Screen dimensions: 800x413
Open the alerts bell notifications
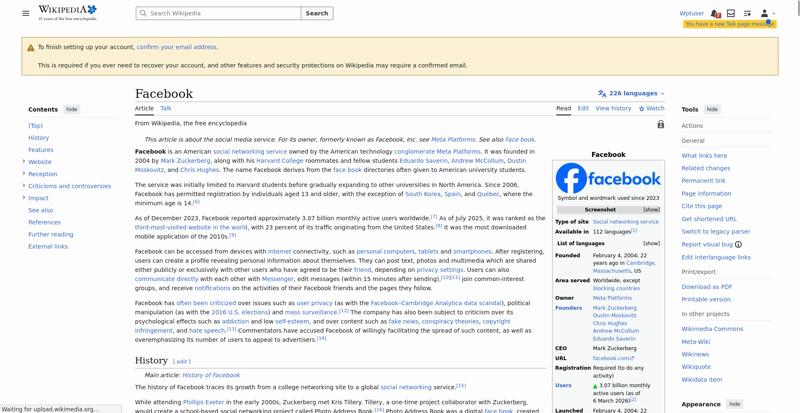pyautogui.click(x=715, y=14)
